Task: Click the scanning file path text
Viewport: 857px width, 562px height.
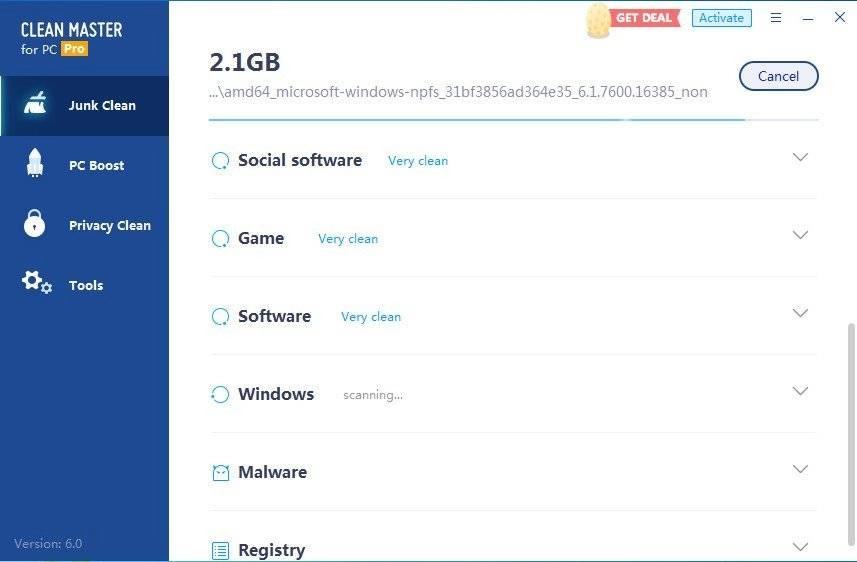Action: (x=458, y=92)
